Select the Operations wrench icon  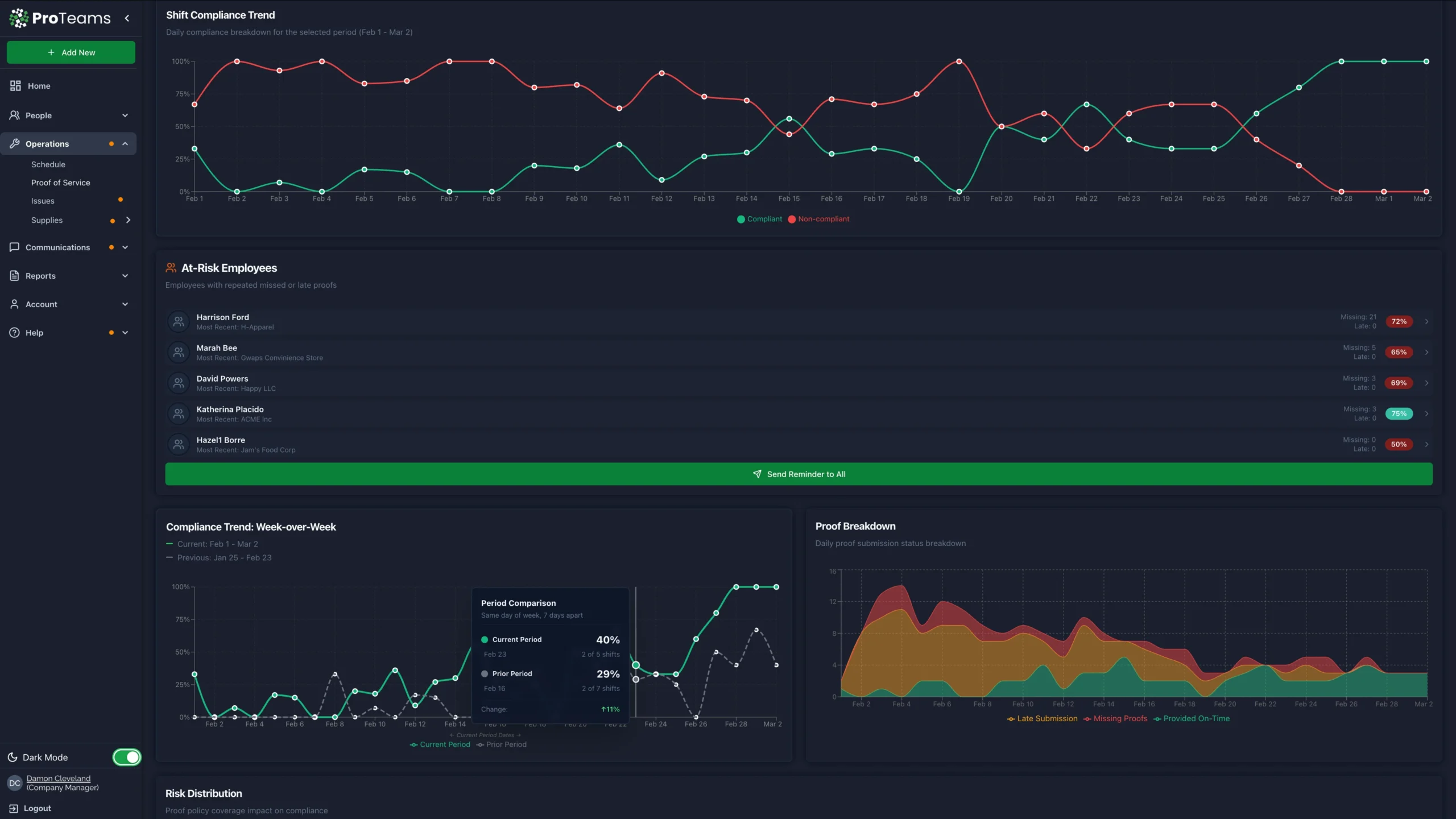coord(15,143)
